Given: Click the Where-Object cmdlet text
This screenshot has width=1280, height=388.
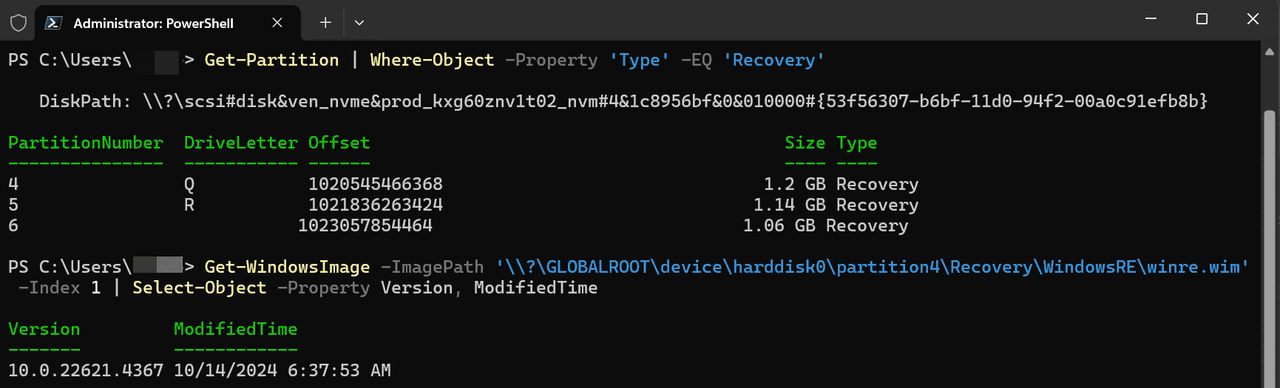Looking at the screenshot, I should pyautogui.click(x=432, y=60).
